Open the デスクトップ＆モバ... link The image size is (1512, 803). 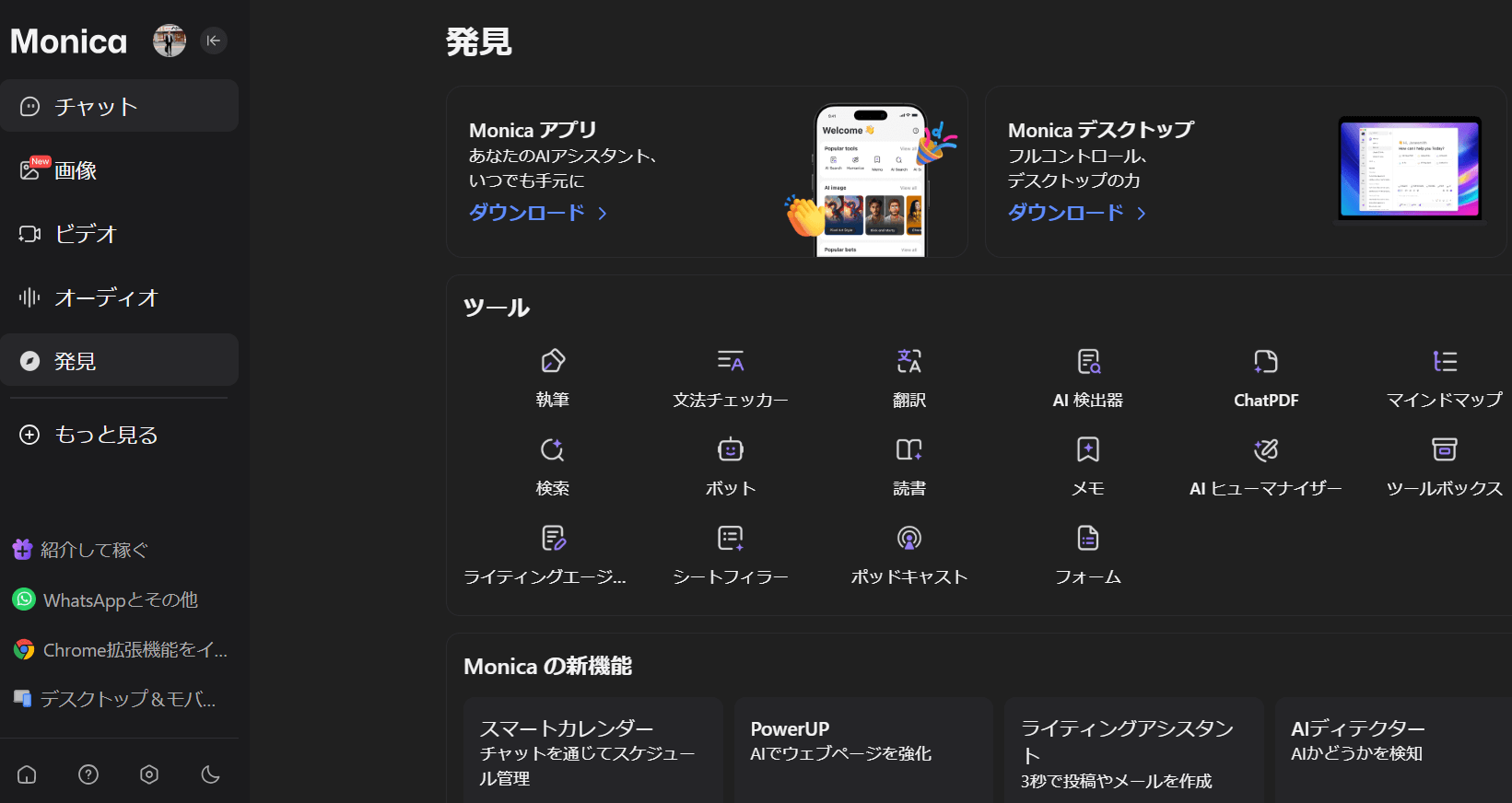(114, 699)
